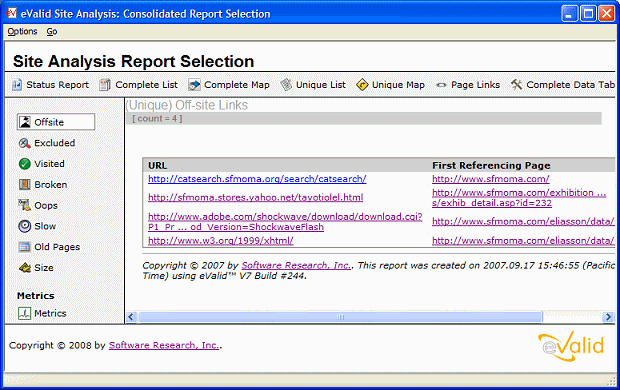Maximize the eValid window

588,14
